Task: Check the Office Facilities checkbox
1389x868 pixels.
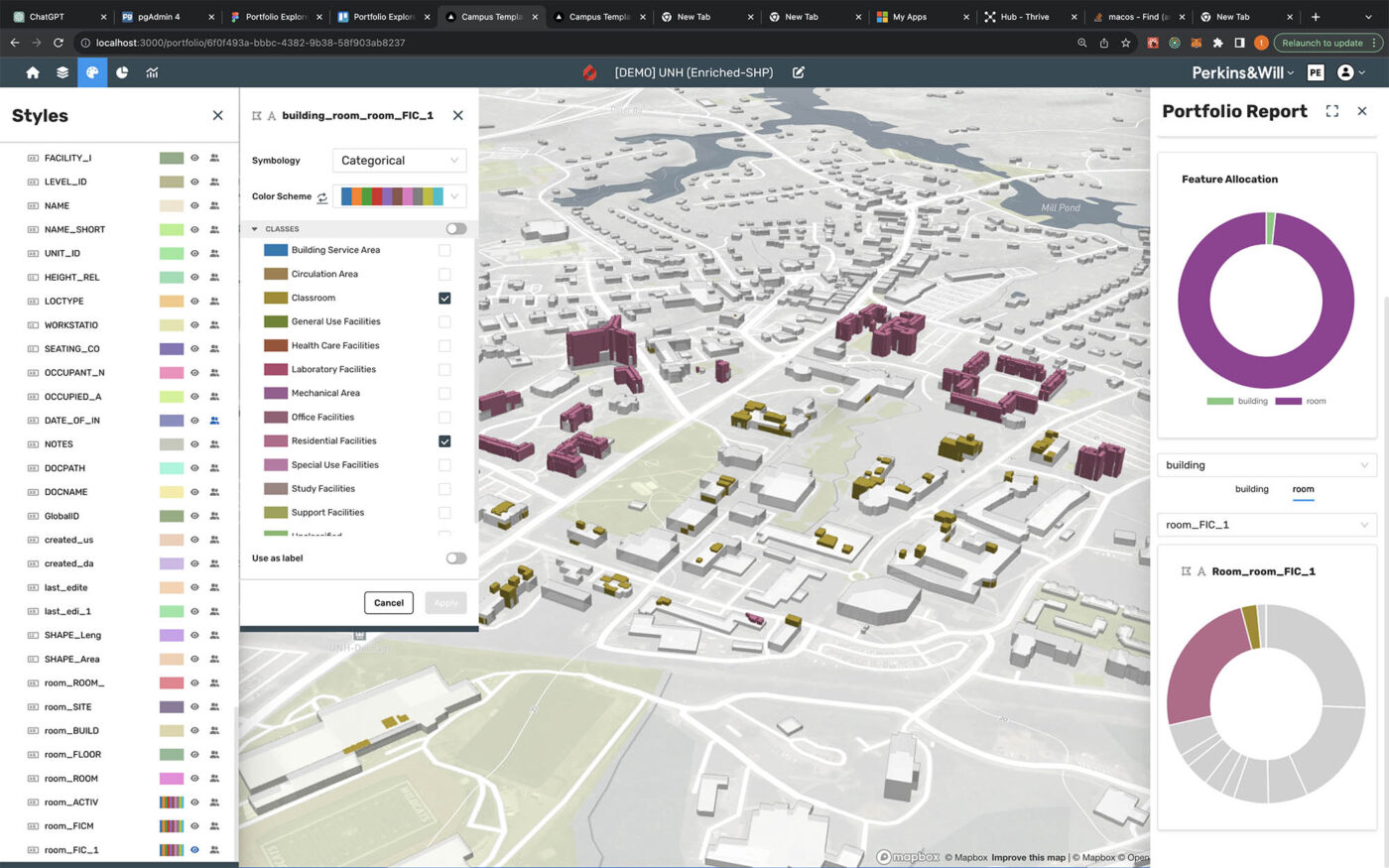Action: [444, 418]
